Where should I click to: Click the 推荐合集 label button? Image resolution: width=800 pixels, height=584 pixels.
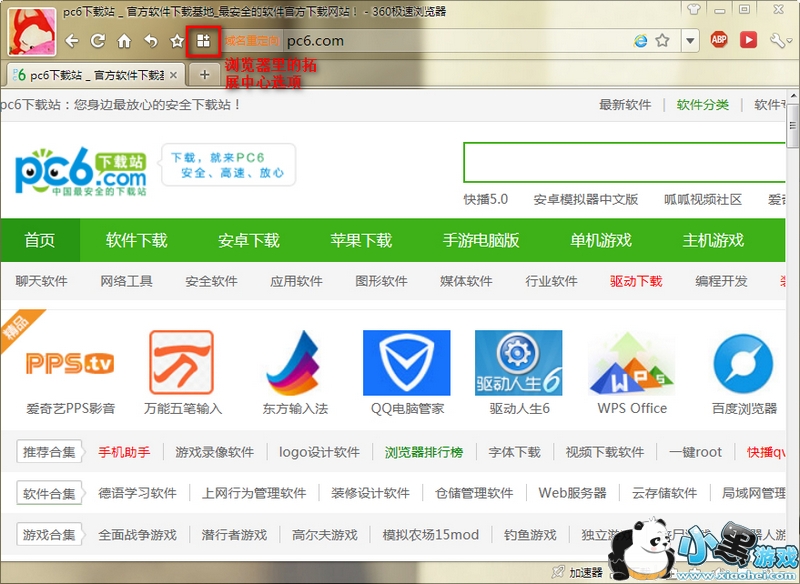49,452
